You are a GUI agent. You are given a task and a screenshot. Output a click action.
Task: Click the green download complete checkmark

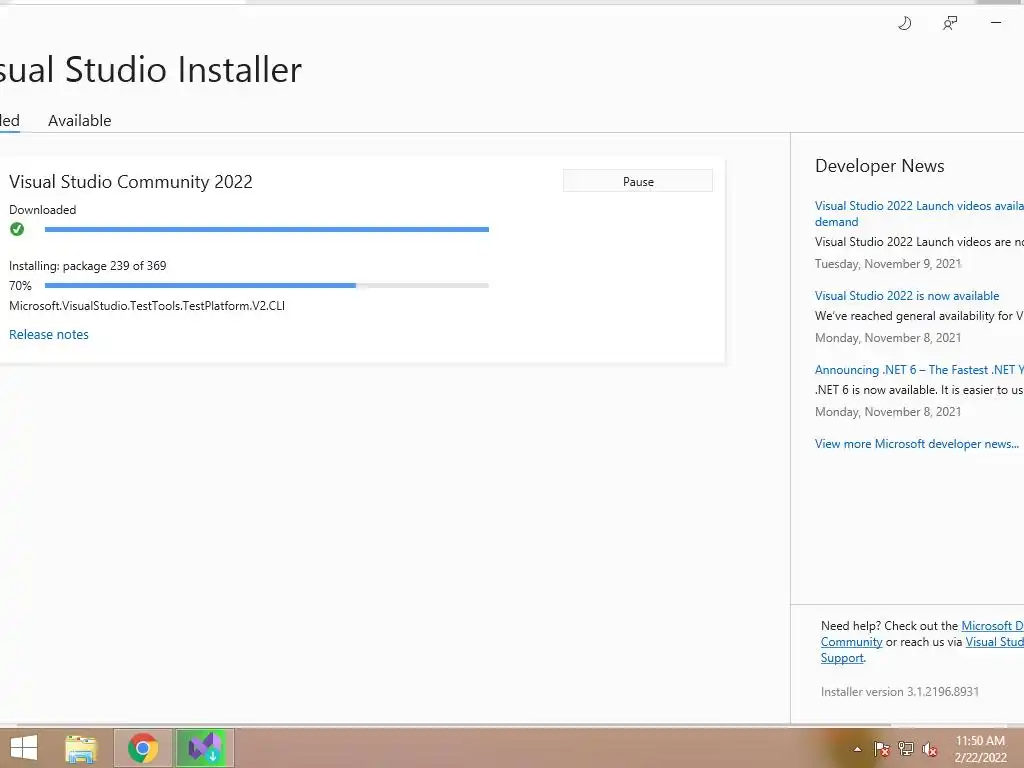tap(17, 229)
